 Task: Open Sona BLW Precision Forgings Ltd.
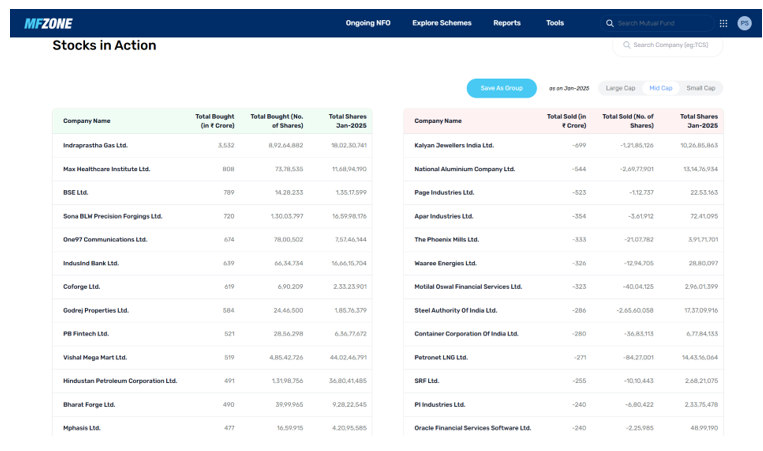point(112,216)
